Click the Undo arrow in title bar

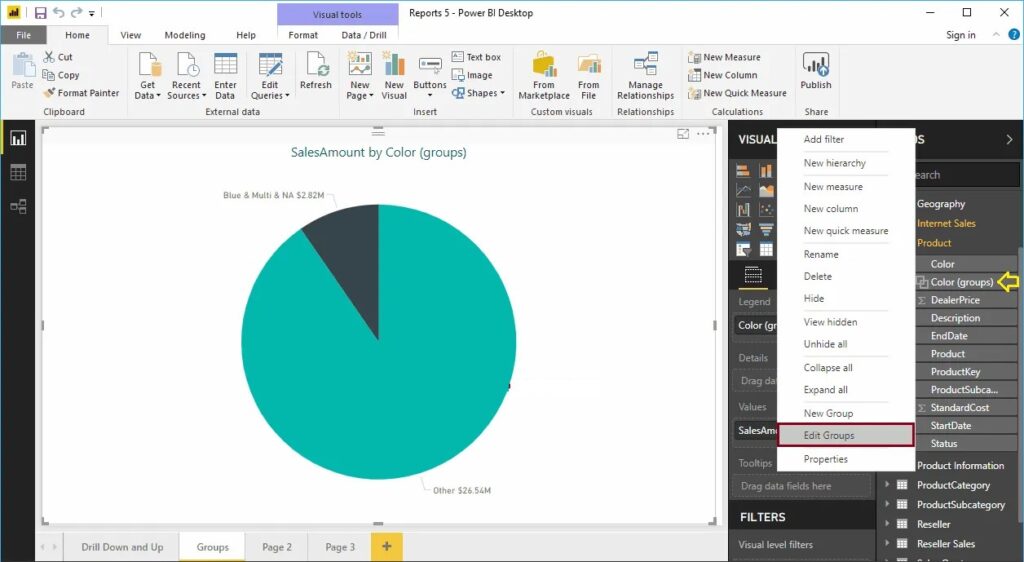pyautogui.click(x=59, y=12)
